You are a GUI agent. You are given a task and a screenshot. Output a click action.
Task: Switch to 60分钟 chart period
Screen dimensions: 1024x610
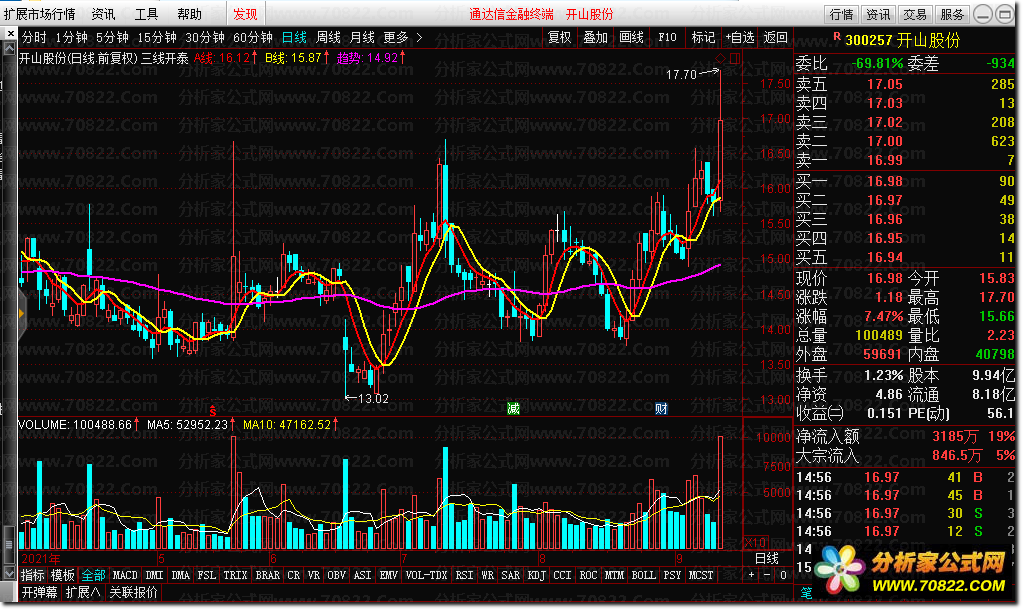point(253,37)
